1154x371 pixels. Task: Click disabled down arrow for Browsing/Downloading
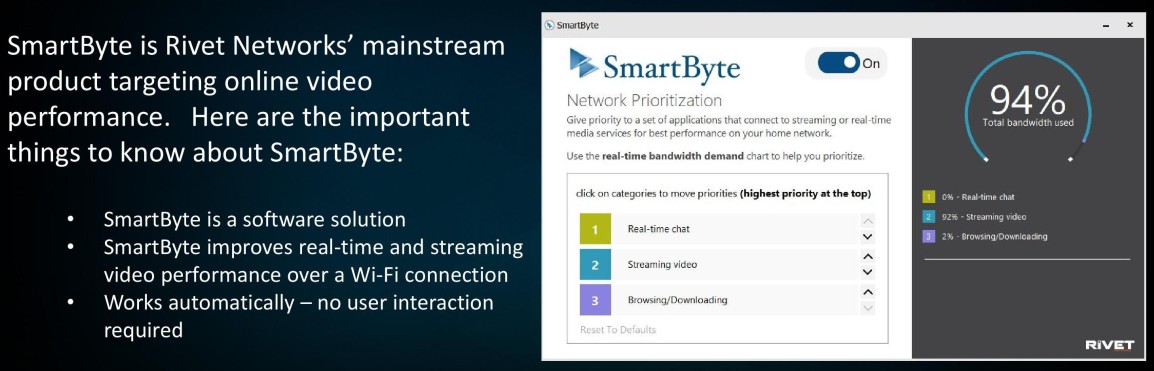(867, 308)
